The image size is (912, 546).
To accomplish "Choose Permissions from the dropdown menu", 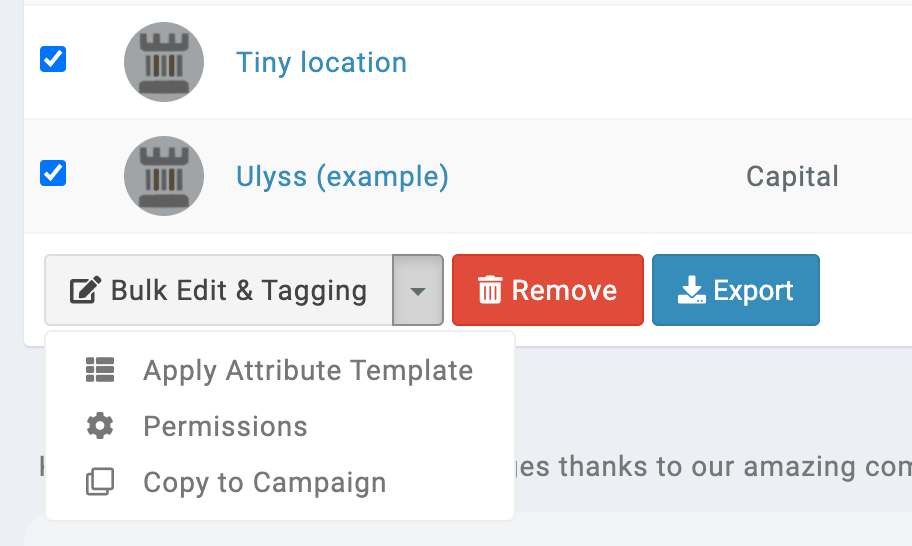I will pos(225,426).
